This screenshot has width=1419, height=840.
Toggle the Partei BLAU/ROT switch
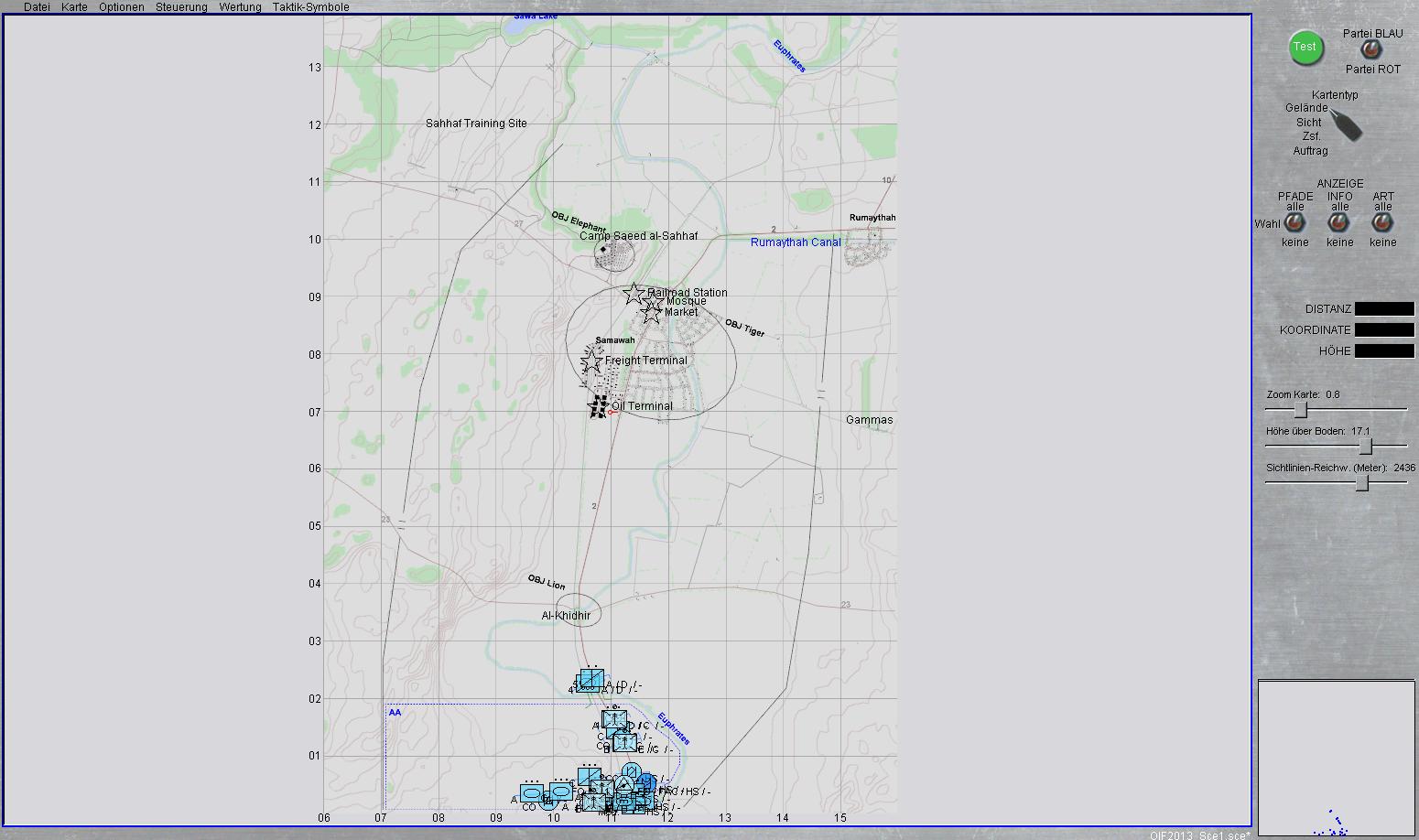(1370, 50)
